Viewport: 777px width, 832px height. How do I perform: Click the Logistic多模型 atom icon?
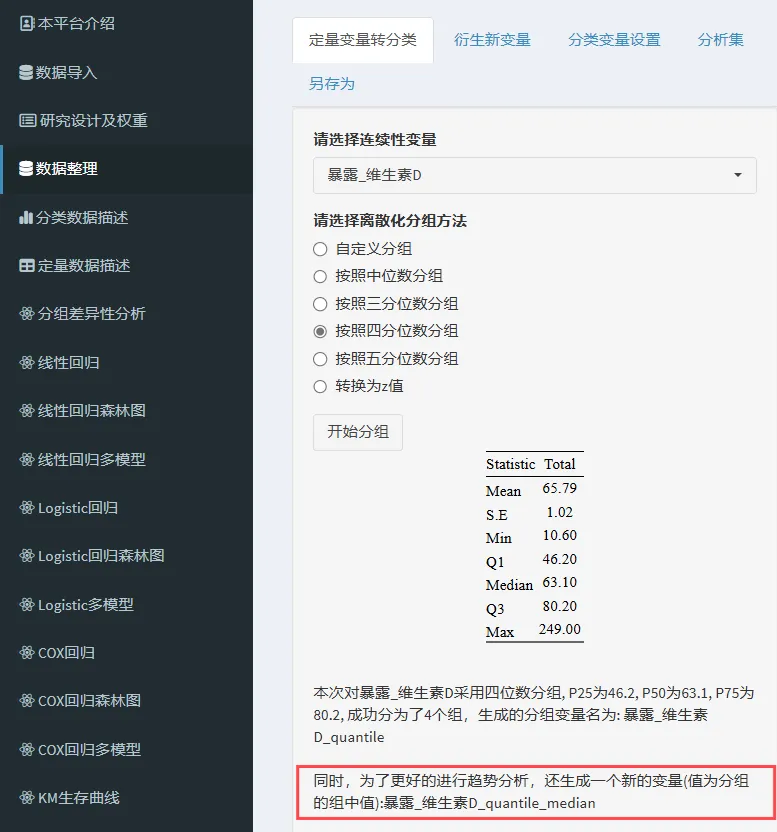point(27,604)
